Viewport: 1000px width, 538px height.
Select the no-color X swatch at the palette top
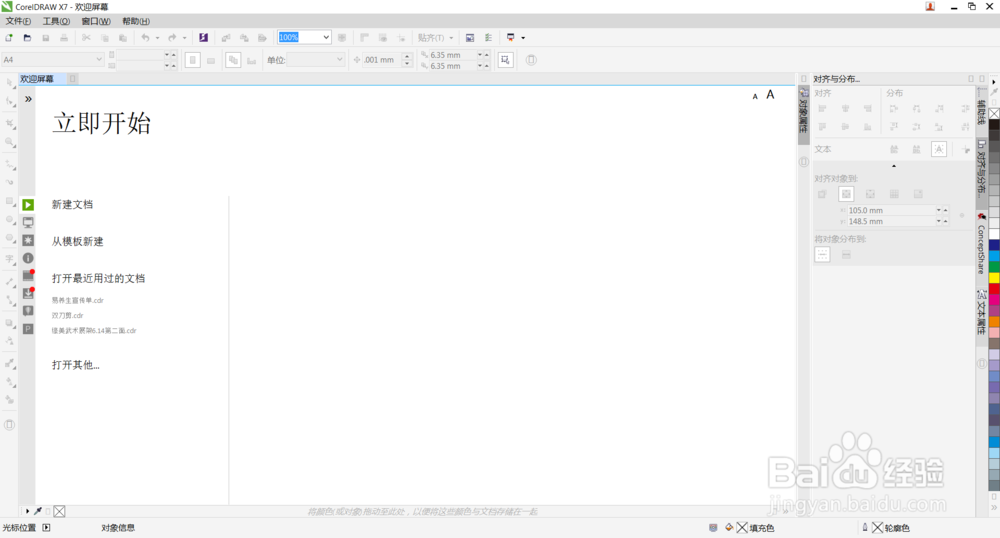pyautogui.click(x=994, y=113)
